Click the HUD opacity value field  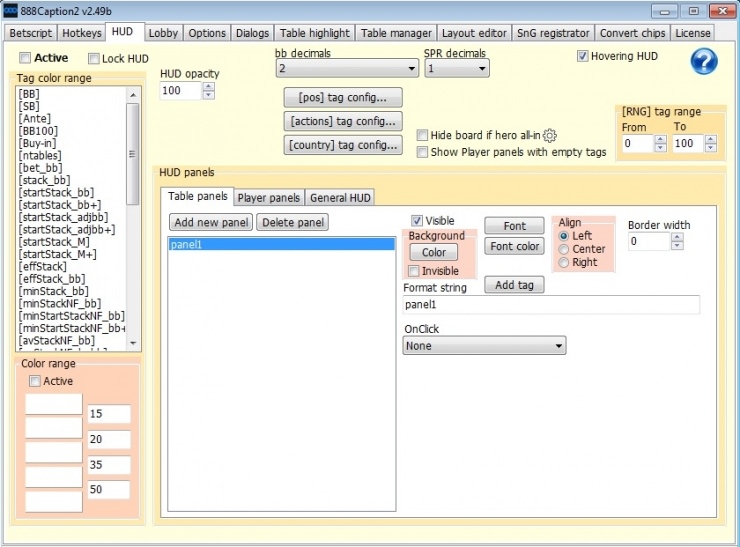click(181, 91)
